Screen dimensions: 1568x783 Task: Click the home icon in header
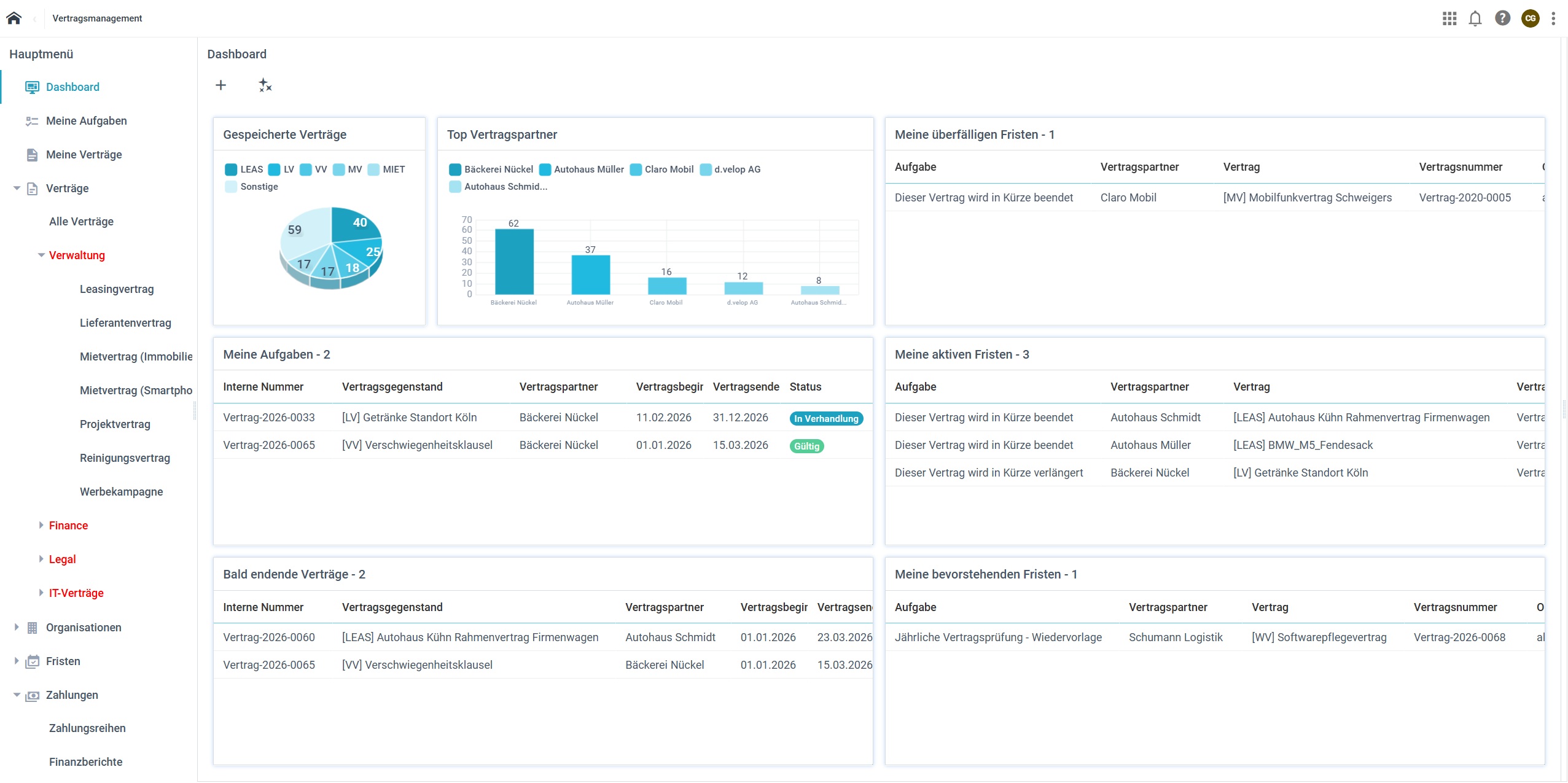(14, 18)
